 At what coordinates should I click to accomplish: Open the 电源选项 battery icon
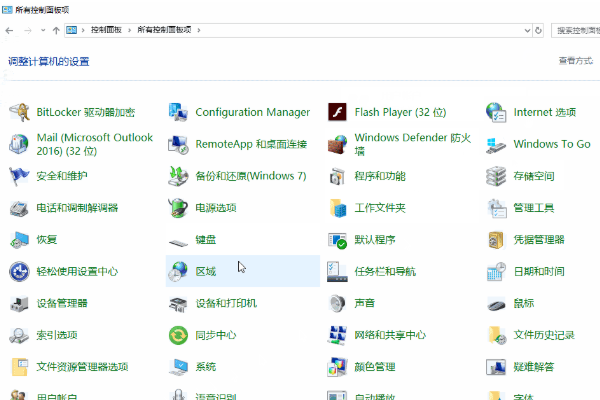[x=178, y=208]
